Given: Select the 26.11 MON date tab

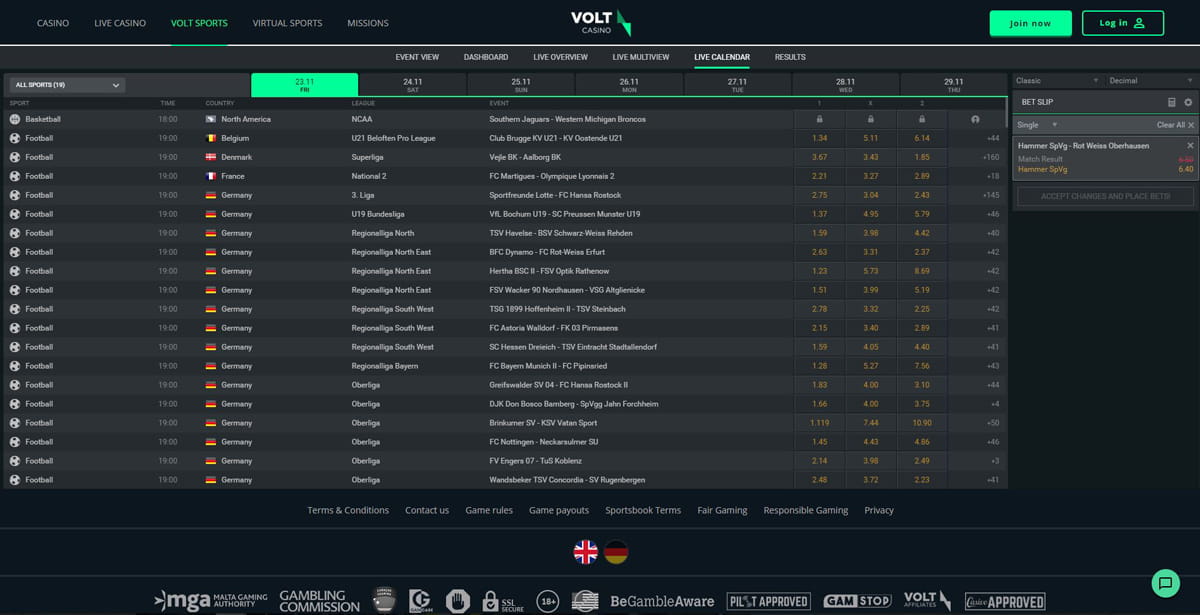Looking at the screenshot, I should [x=629, y=85].
